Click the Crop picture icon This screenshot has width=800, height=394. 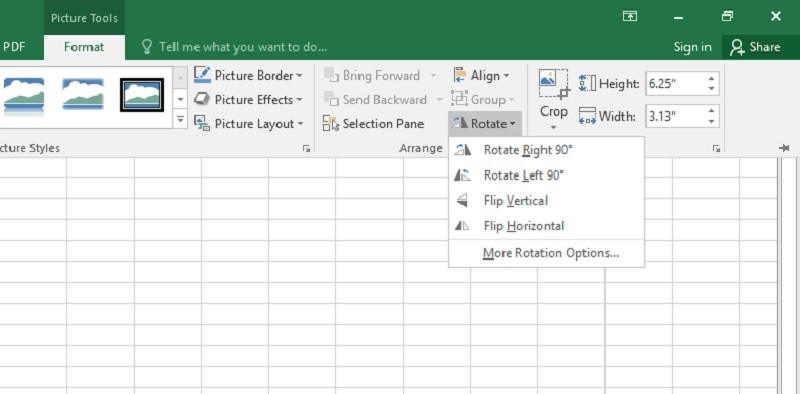pyautogui.click(x=554, y=85)
